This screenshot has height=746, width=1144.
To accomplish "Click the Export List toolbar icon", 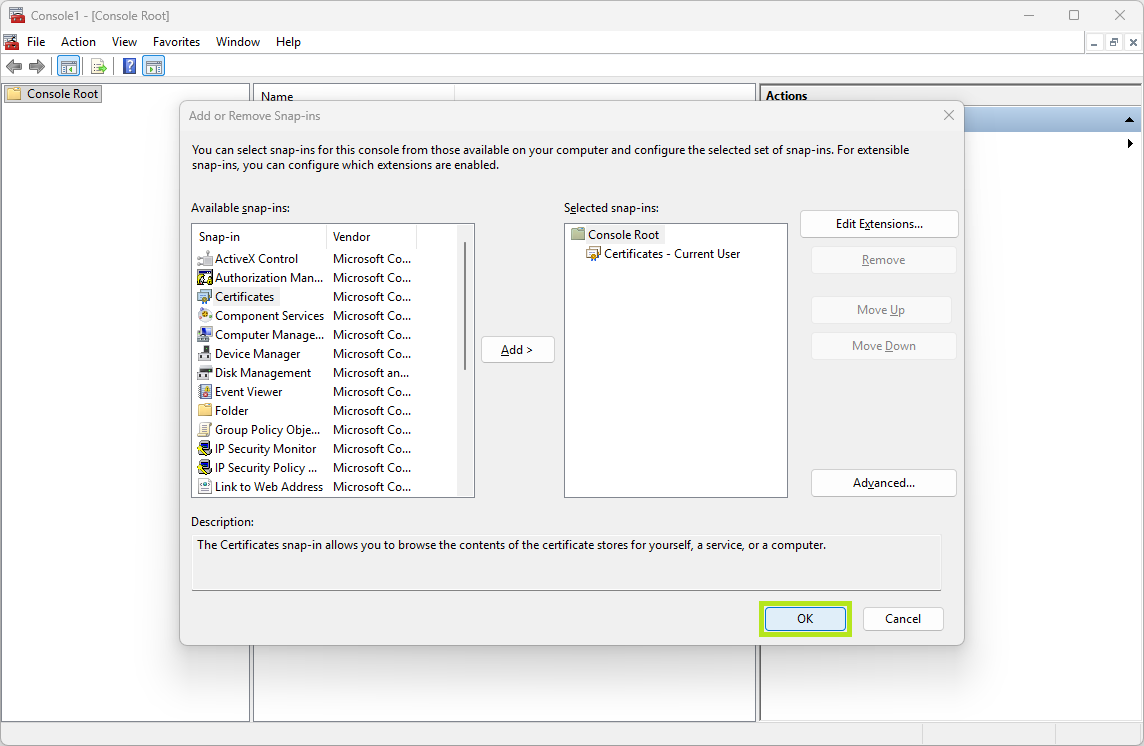I will click(98, 66).
